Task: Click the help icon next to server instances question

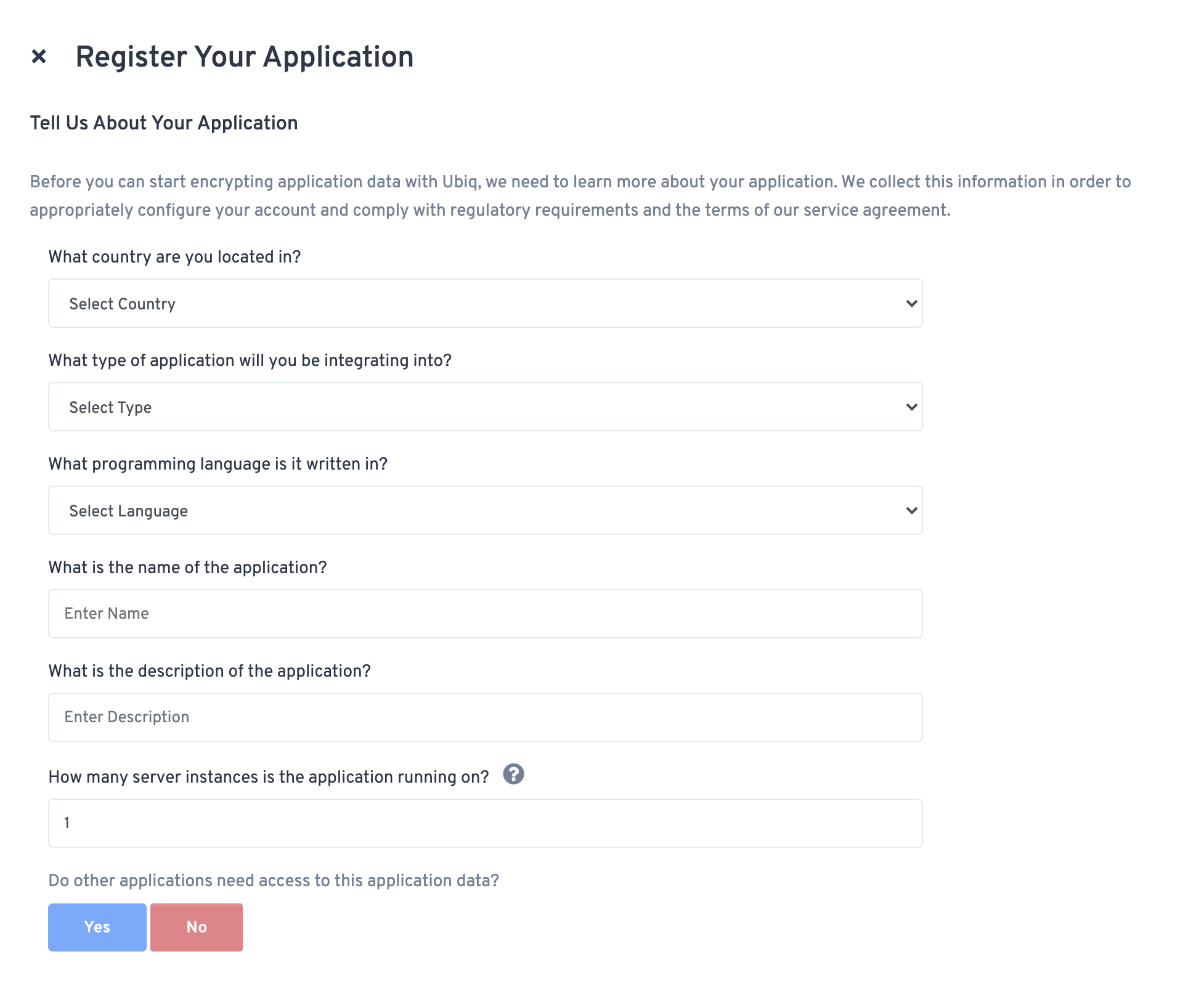Action: [x=515, y=775]
